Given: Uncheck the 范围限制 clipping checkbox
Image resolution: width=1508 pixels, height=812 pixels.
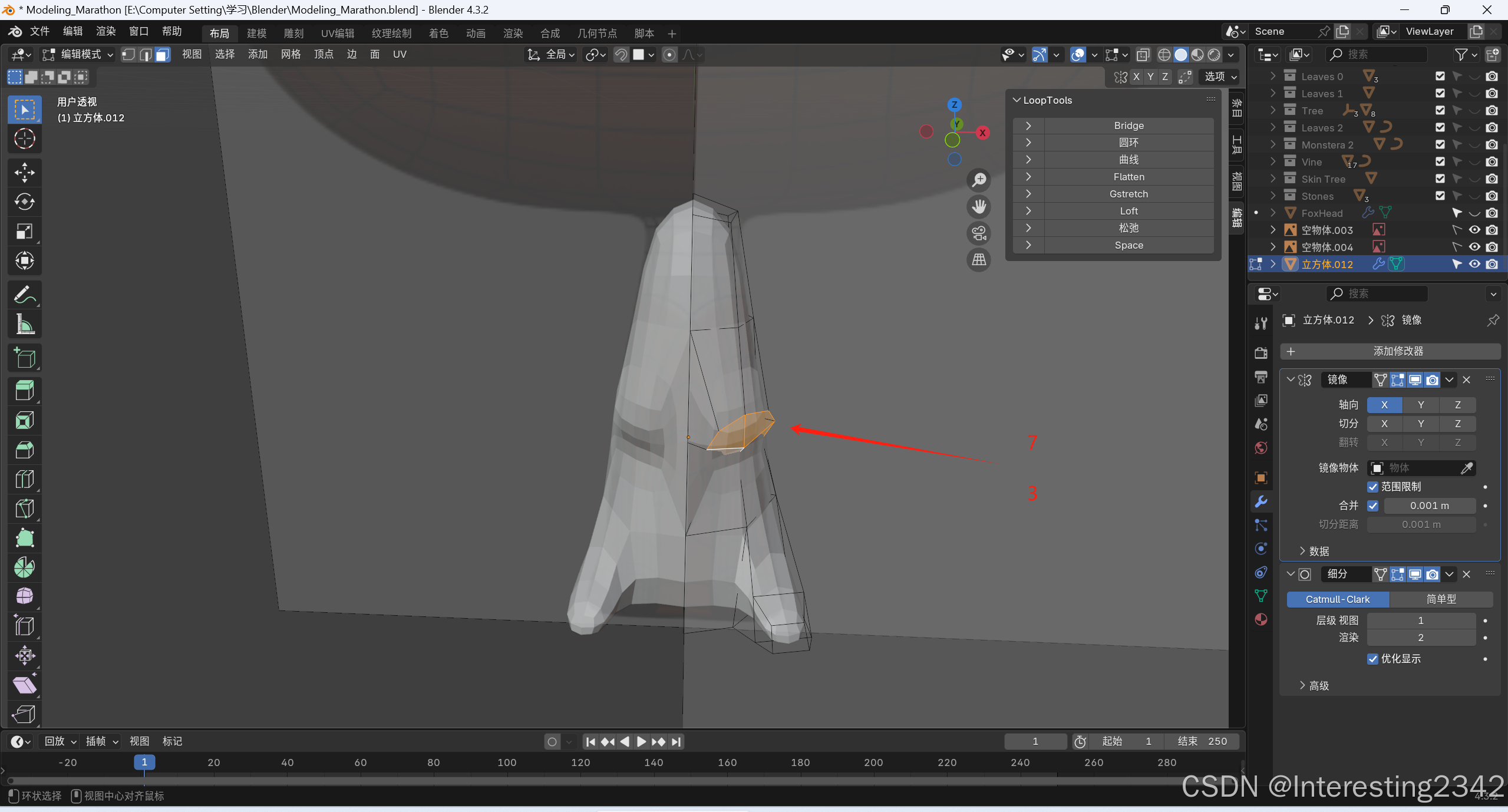Looking at the screenshot, I should point(1373,487).
